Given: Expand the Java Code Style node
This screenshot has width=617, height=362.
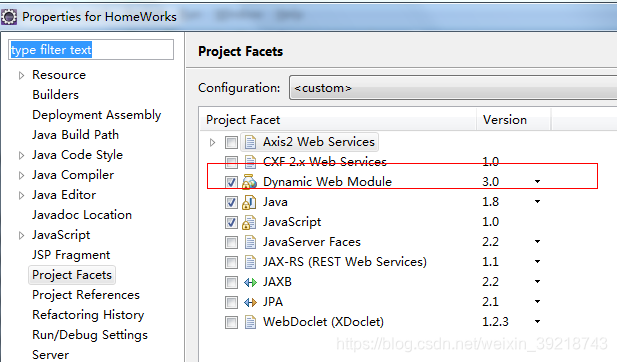Looking at the screenshot, I should (x=21, y=155).
